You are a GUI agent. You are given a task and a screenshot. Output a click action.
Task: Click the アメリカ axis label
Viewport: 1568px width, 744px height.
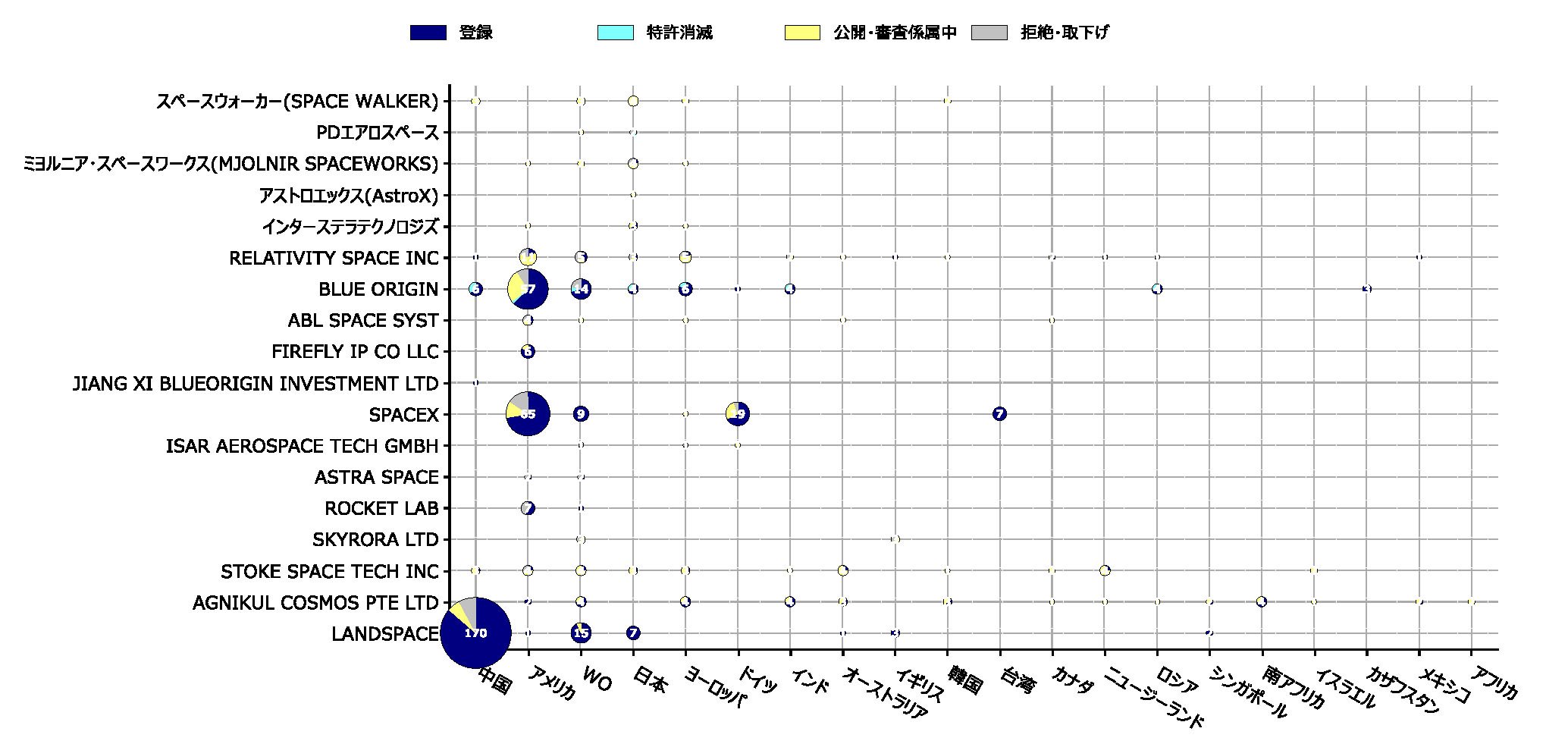pyautogui.click(x=551, y=683)
